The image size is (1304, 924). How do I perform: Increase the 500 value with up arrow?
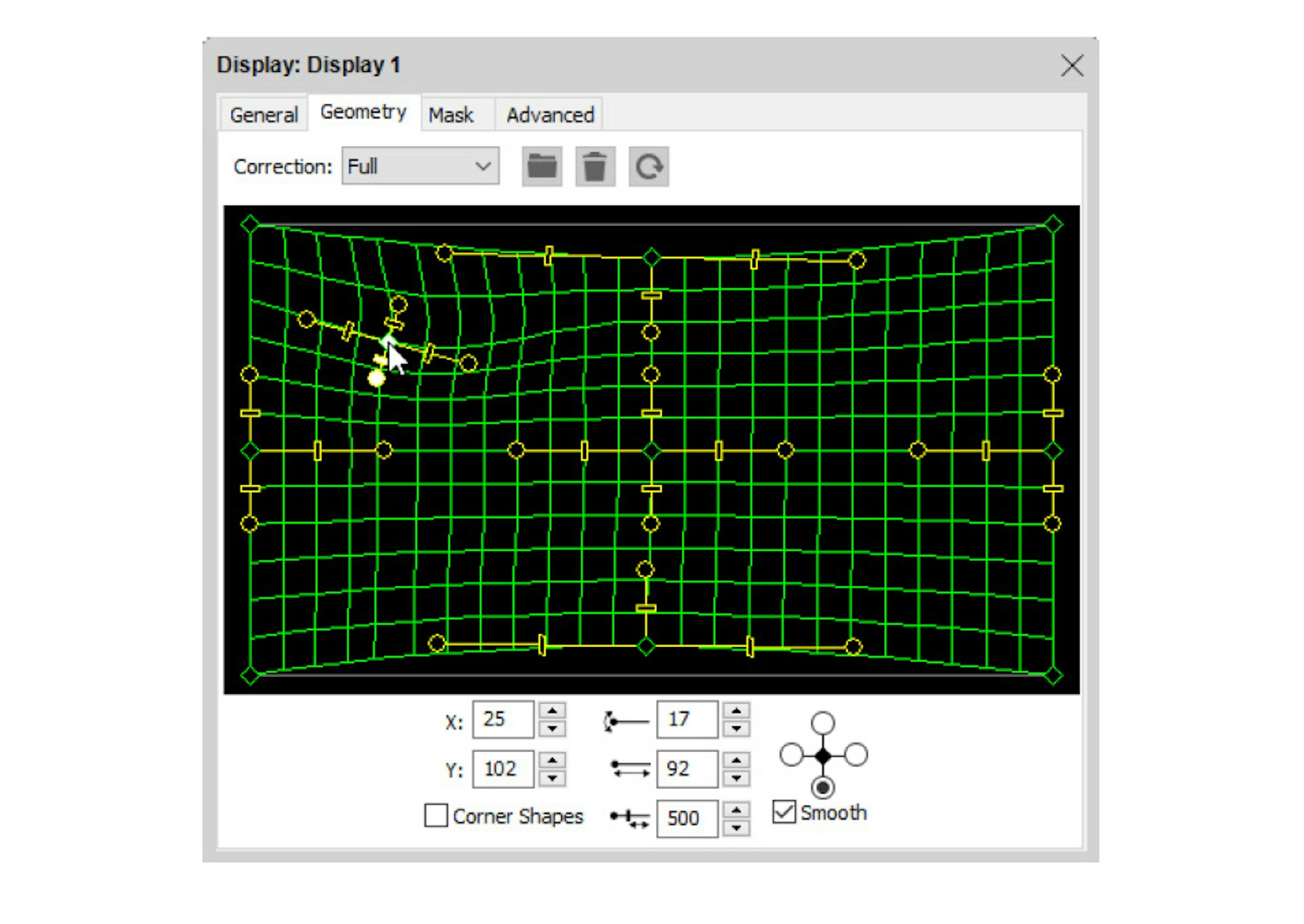click(x=736, y=810)
